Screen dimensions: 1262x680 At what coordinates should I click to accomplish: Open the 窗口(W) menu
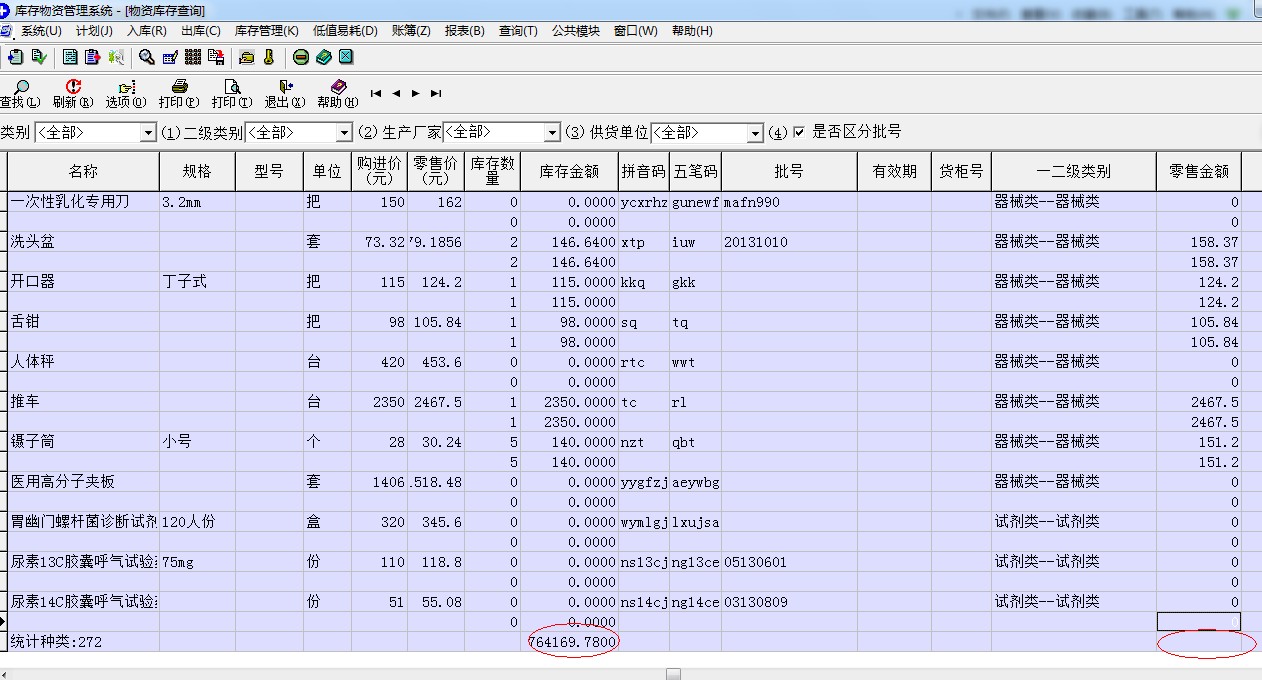pyautogui.click(x=636, y=31)
